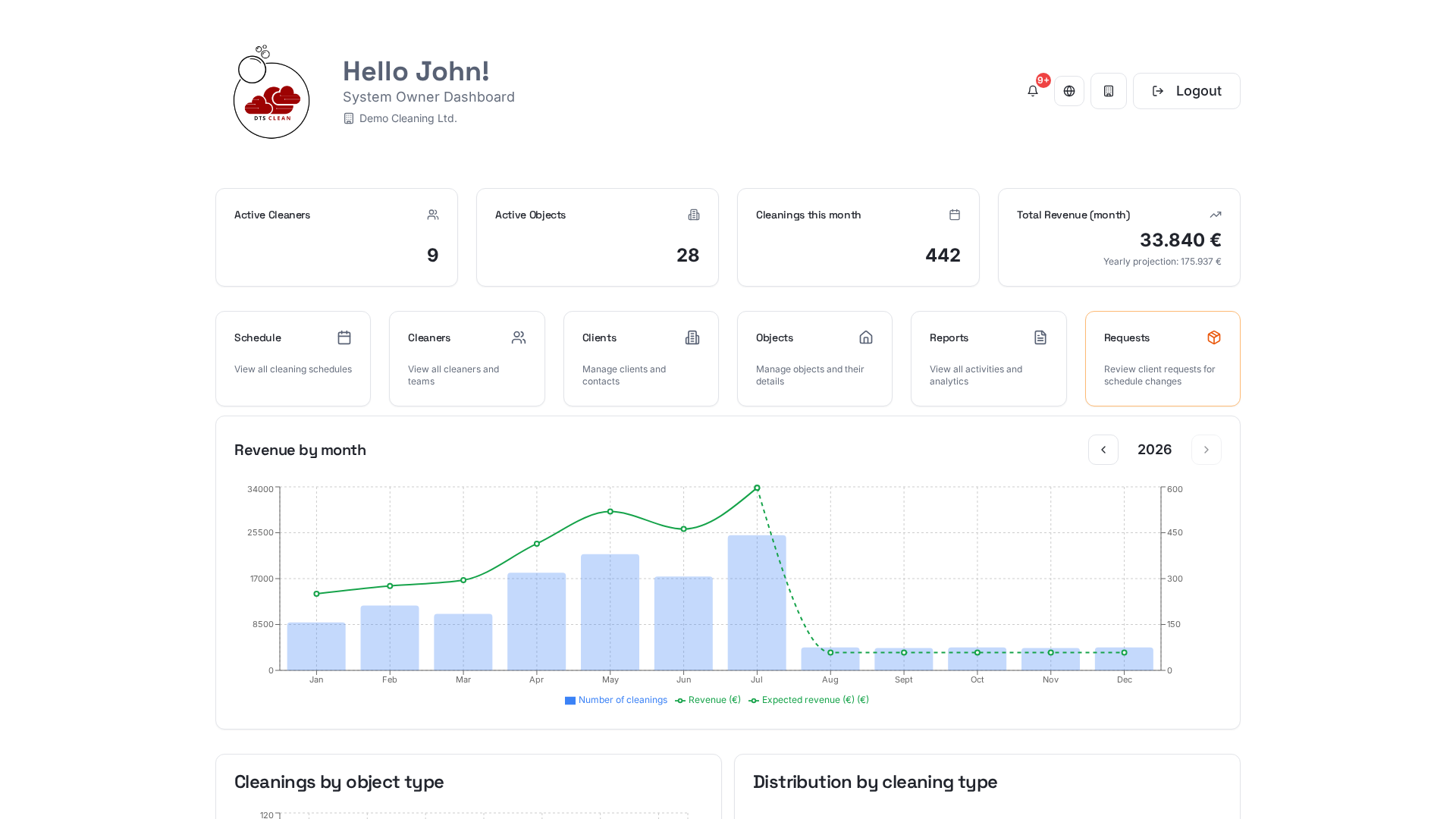Click the DTS Clean logo

pyautogui.click(x=271, y=92)
